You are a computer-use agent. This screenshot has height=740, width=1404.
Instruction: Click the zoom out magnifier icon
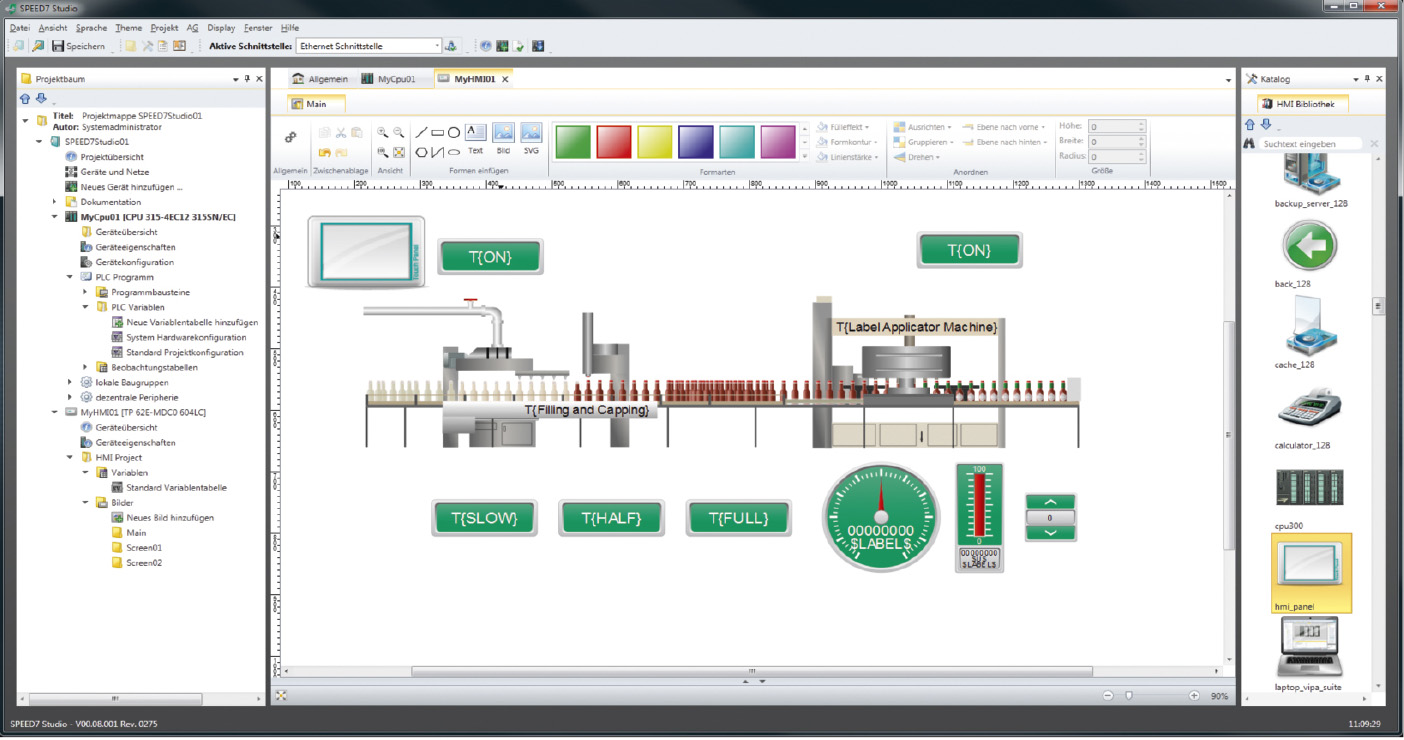[399, 132]
